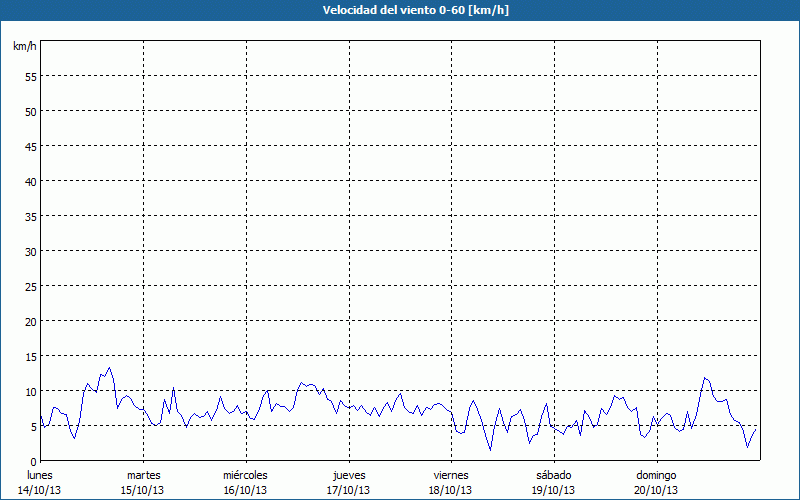Click the chart title 'Velocidad del viento 0-60'
Image resolution: width=800 pixels, height=500 pixels.
click(399, 11)
